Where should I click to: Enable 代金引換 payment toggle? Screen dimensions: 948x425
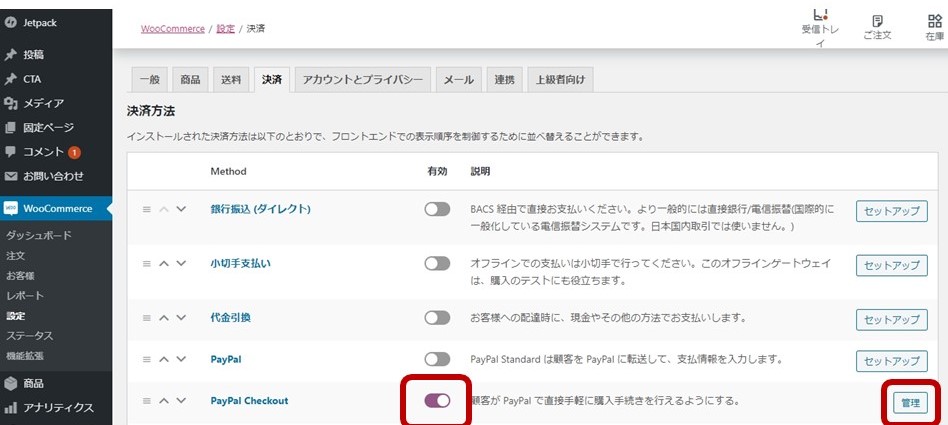click(437, 318)
